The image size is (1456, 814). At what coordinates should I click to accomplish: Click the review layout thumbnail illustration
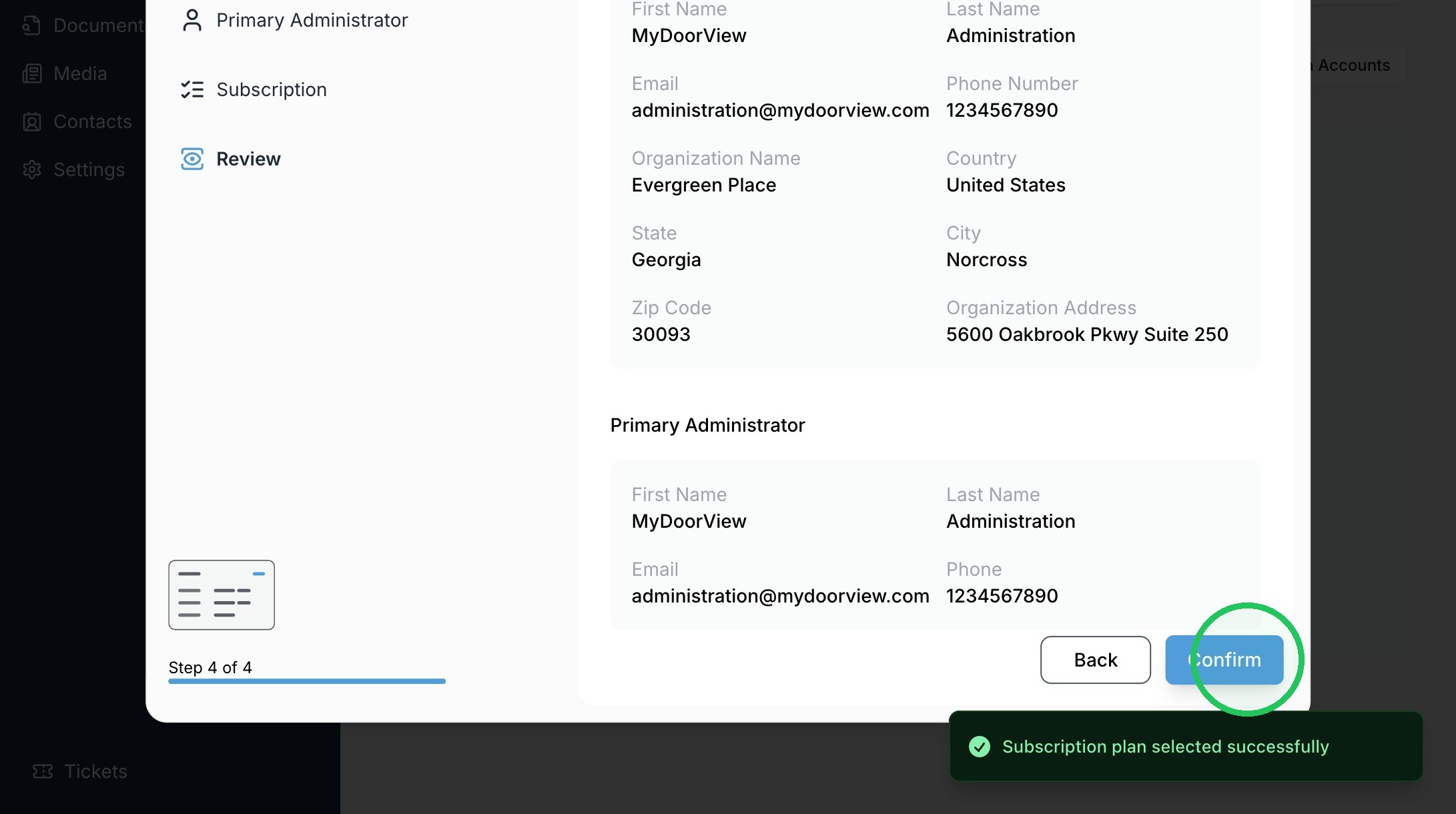(222, 595)
